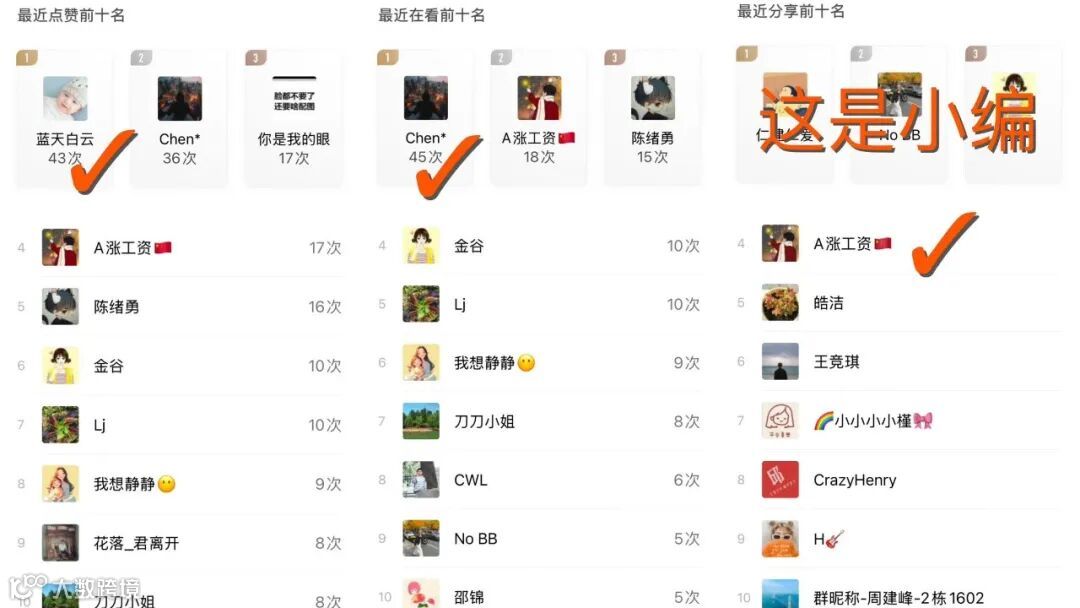Tap the 你是我的眼 text-image avatar
1080x608 pixels.
click(294, 98)
